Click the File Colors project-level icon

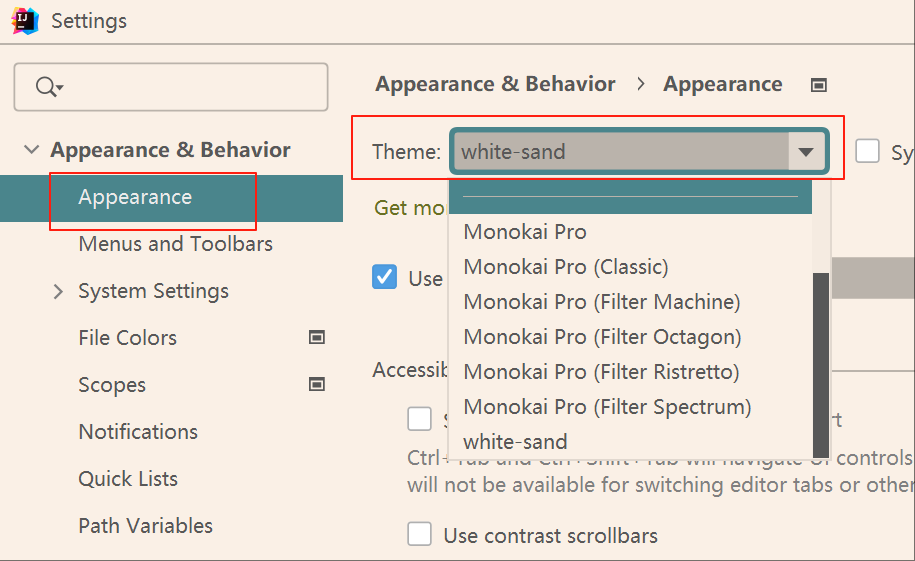(x=317, y=338)
